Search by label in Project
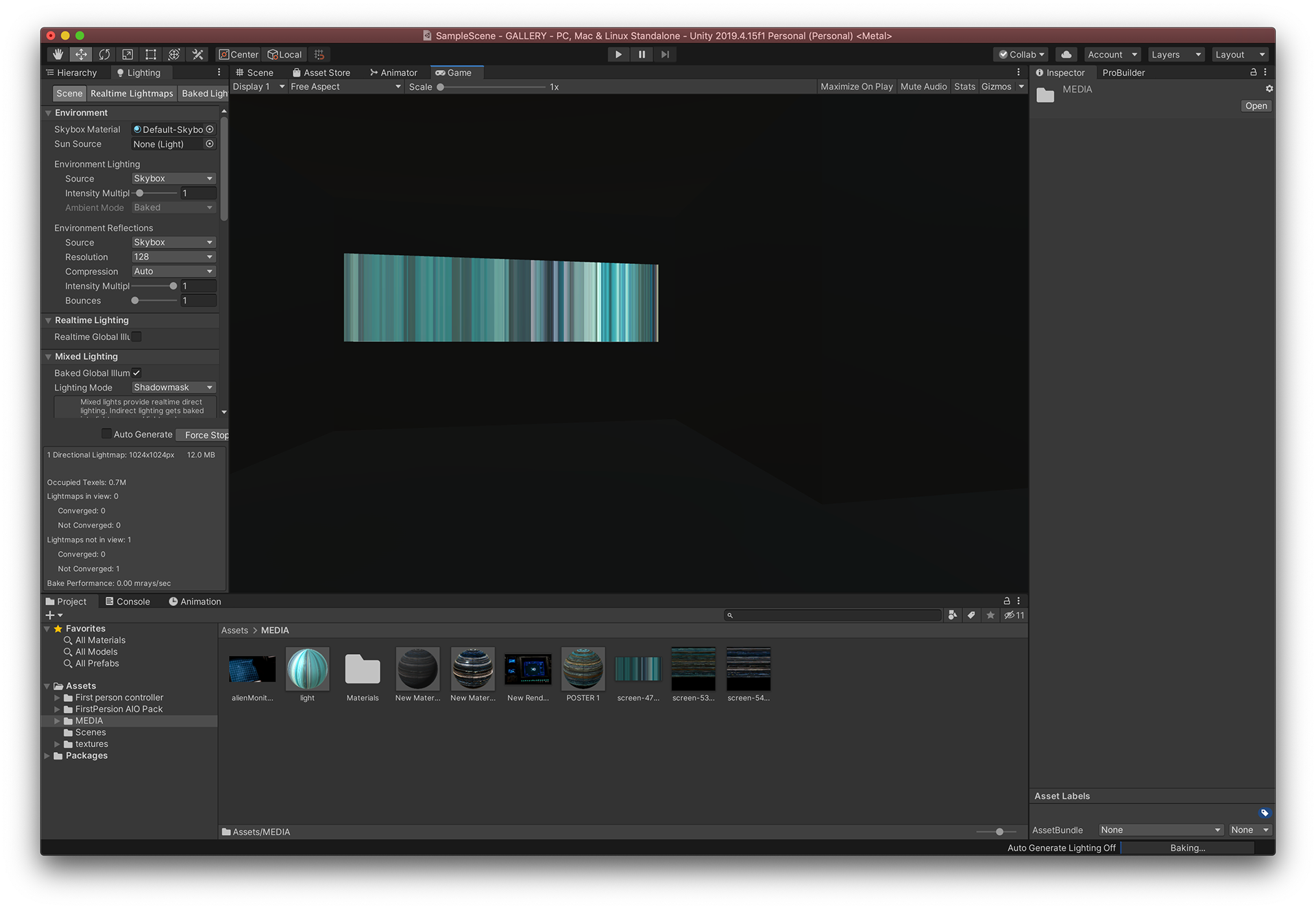This screenshot has width=1316, height=909. click(971, 615)
